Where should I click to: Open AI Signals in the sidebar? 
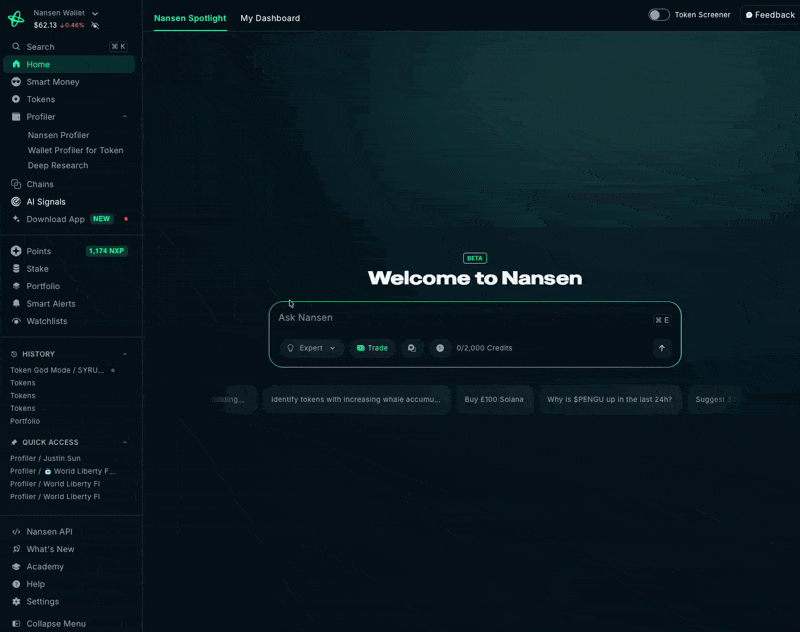point(45,202)
